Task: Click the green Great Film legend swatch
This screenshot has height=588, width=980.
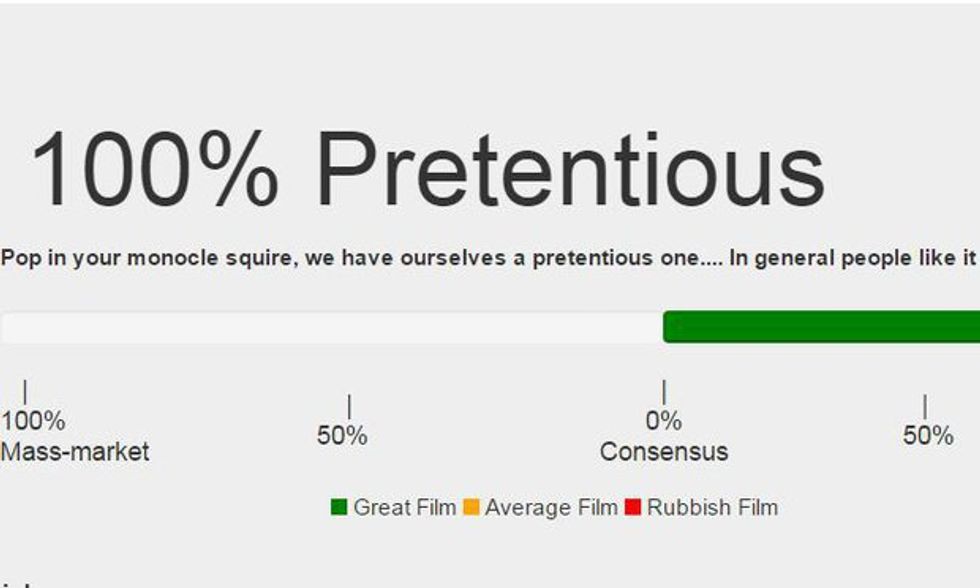Action: 339,507
